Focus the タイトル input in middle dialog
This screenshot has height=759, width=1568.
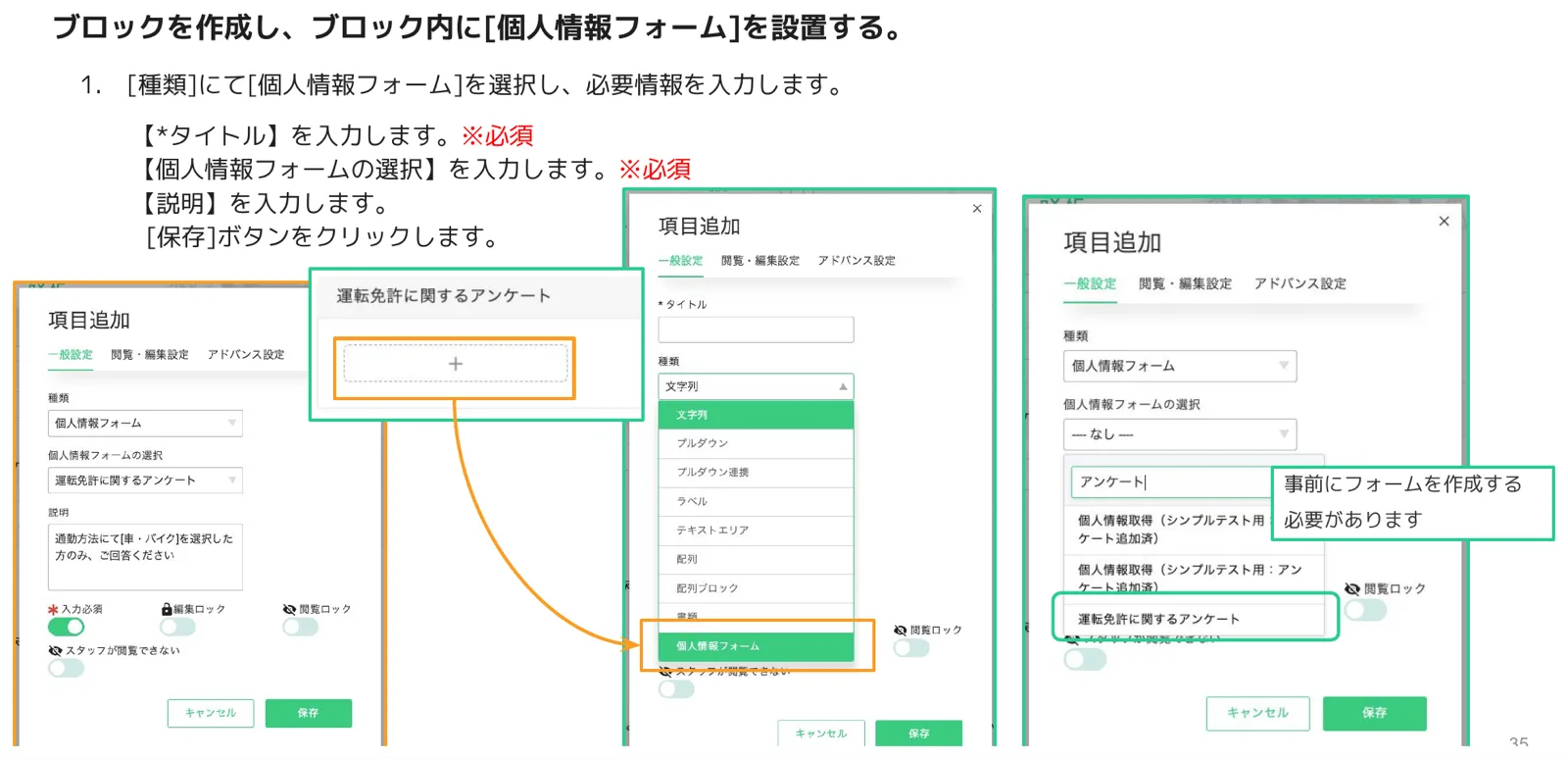[x=756, y=329]
